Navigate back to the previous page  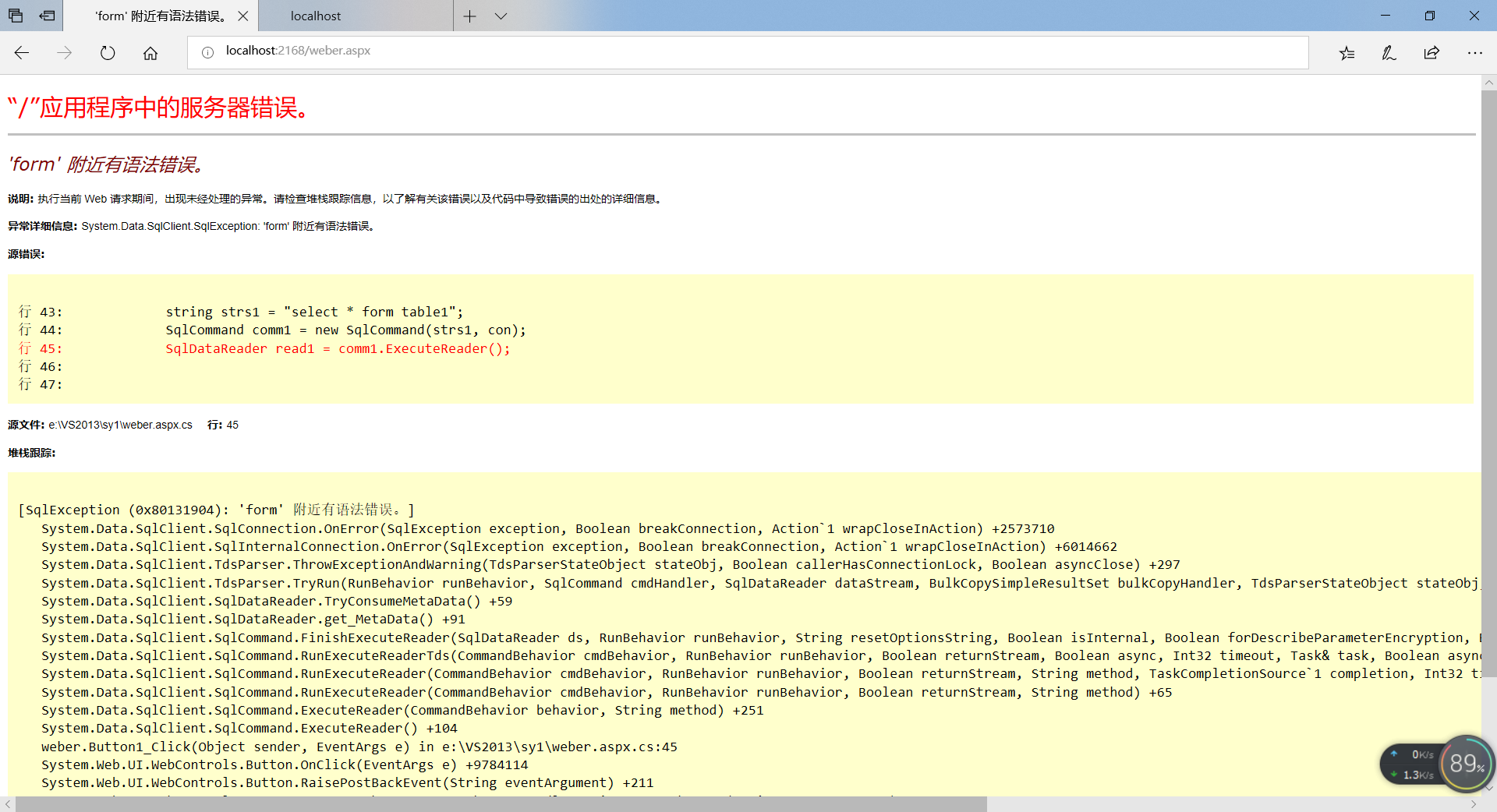pos(21,52)
